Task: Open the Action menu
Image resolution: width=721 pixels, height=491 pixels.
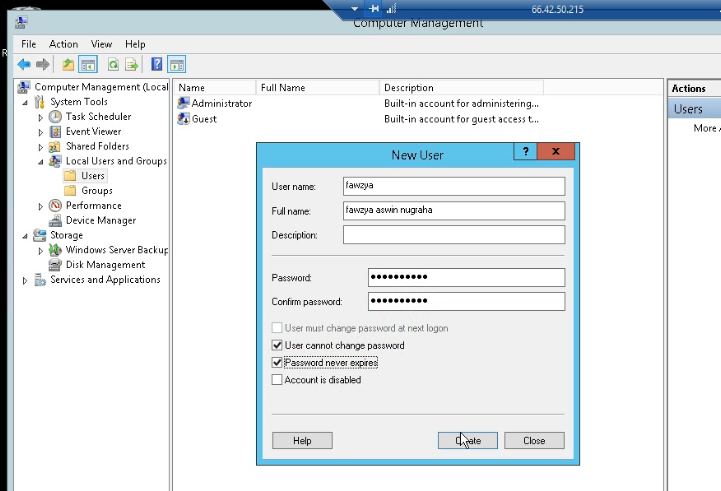Action: pyautogui.click(x=63, y=44)
